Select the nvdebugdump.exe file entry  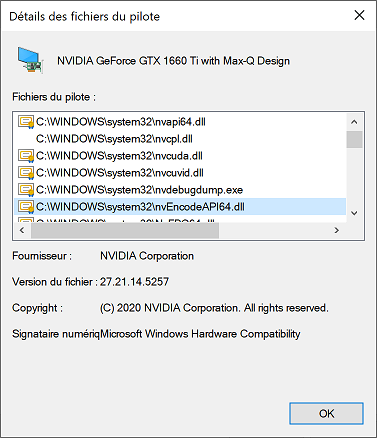click(x=139, y=190)
